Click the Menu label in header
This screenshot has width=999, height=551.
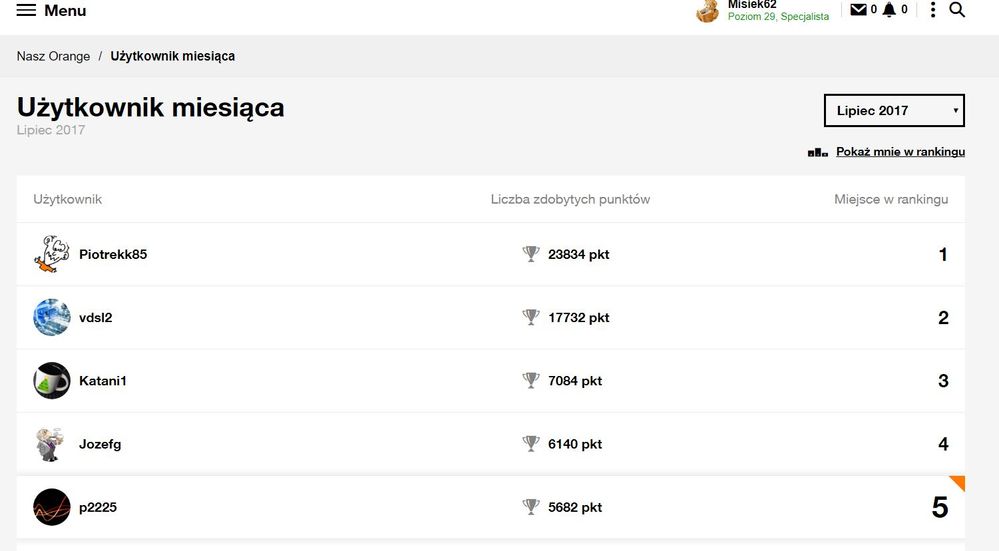coord(65,10)
